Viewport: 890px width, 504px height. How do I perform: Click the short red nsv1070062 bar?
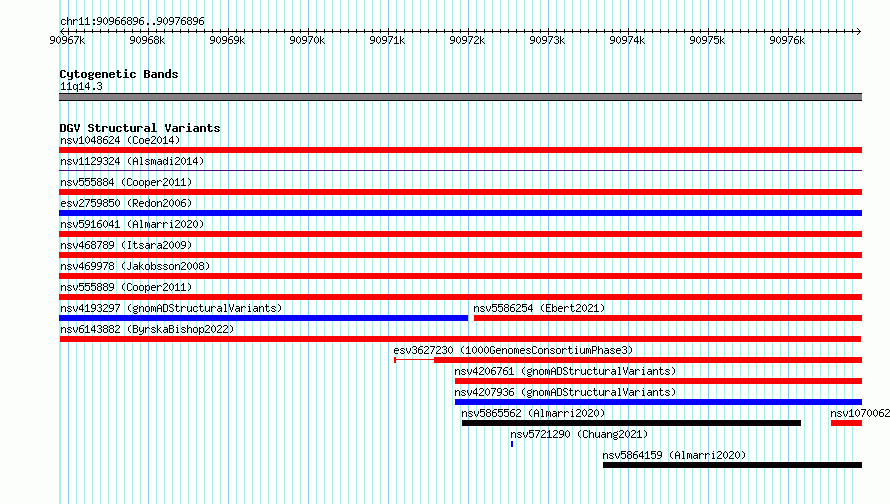coord(846,423)
